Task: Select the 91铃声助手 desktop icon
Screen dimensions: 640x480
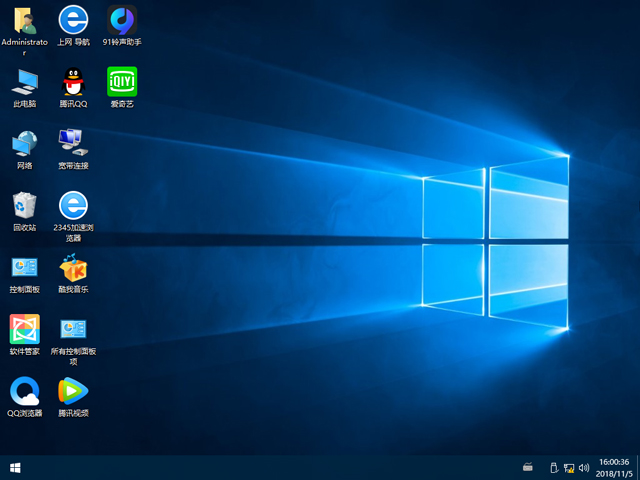Action: [122, 20]
